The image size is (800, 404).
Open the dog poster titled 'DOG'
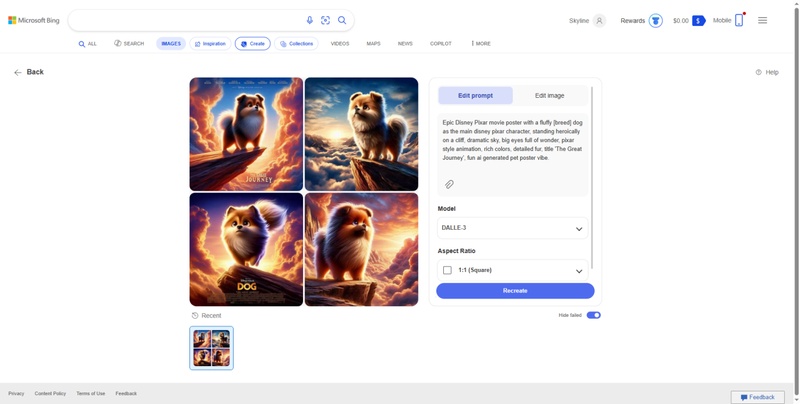click(246, 249)
